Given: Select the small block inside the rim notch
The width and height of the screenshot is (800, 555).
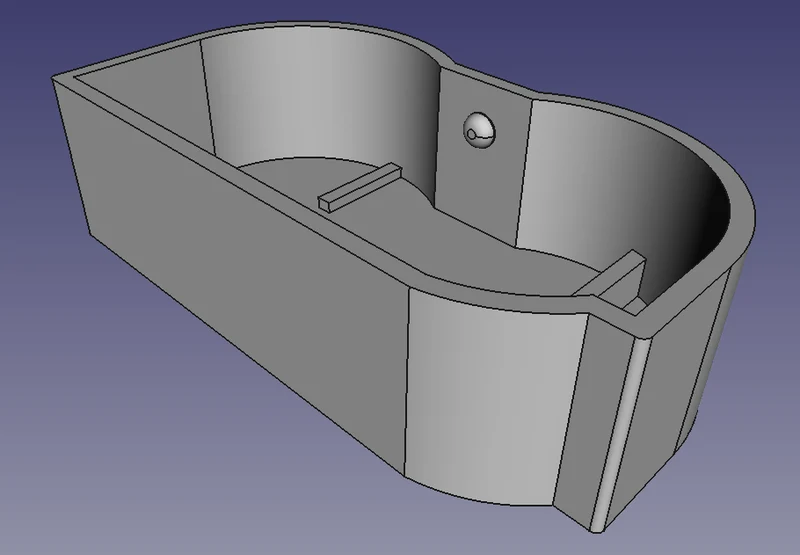Looking at the screenshot, I should [637, 306].
